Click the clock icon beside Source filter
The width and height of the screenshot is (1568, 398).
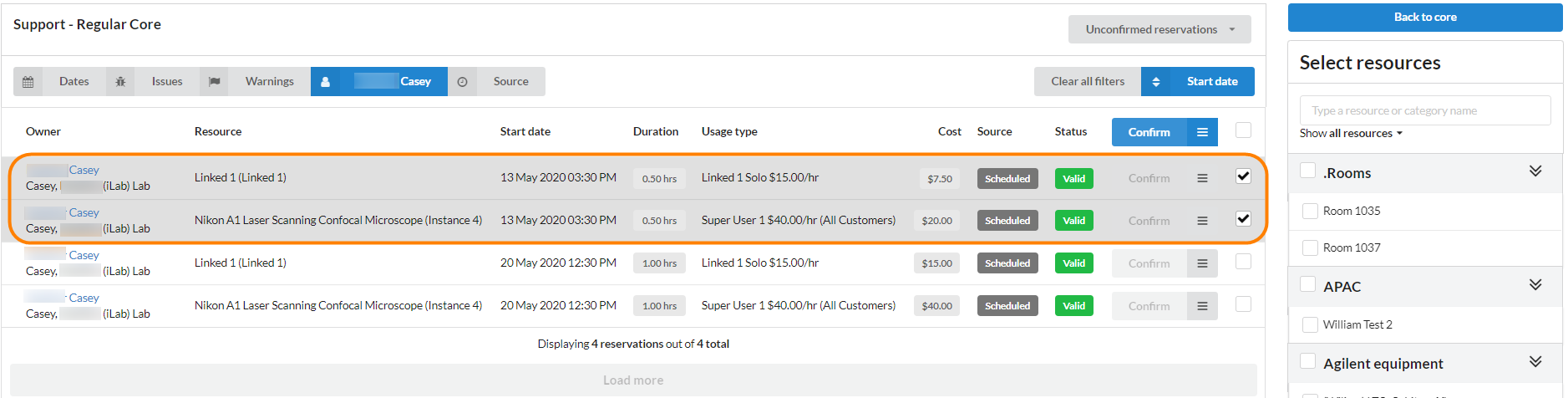point(462,82)
